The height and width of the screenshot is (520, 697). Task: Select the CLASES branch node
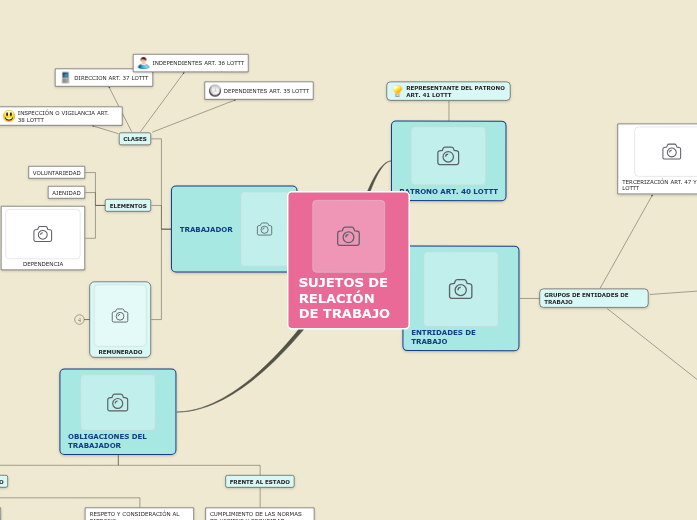(135, 139)
